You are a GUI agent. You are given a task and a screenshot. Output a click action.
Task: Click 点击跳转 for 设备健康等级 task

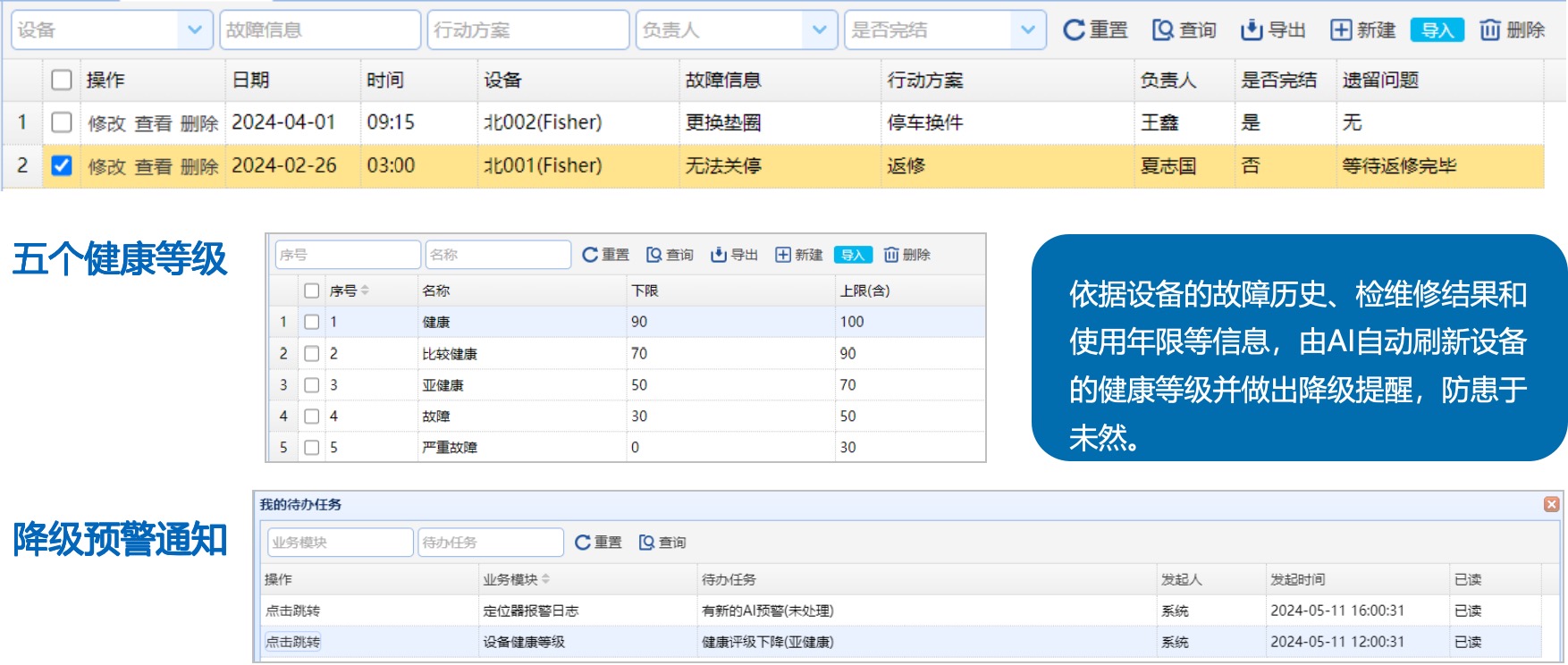[292, 642]
